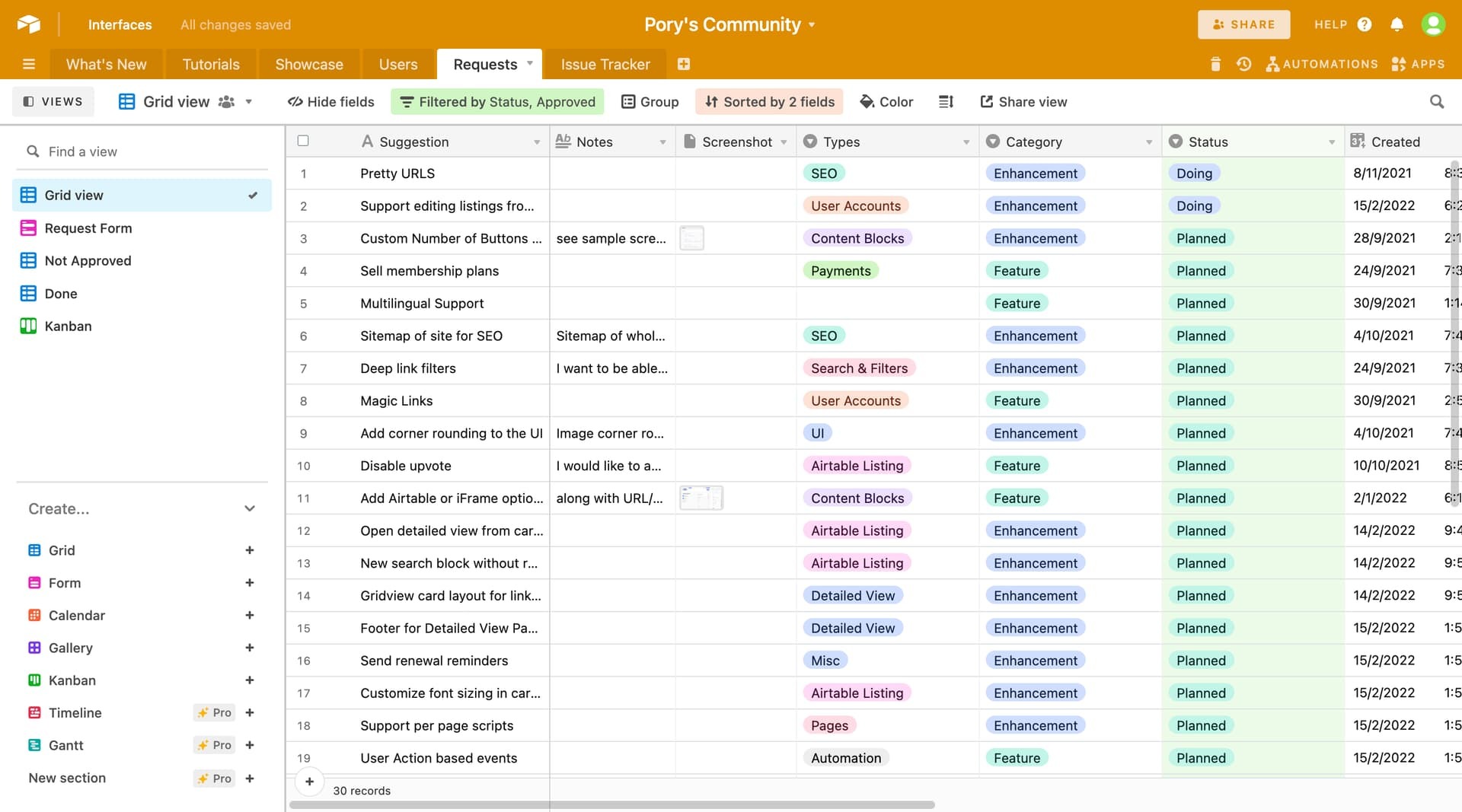Click Automation tag in row 19
This screenshot has width=1462, height=812.
(x=846, y=758)
